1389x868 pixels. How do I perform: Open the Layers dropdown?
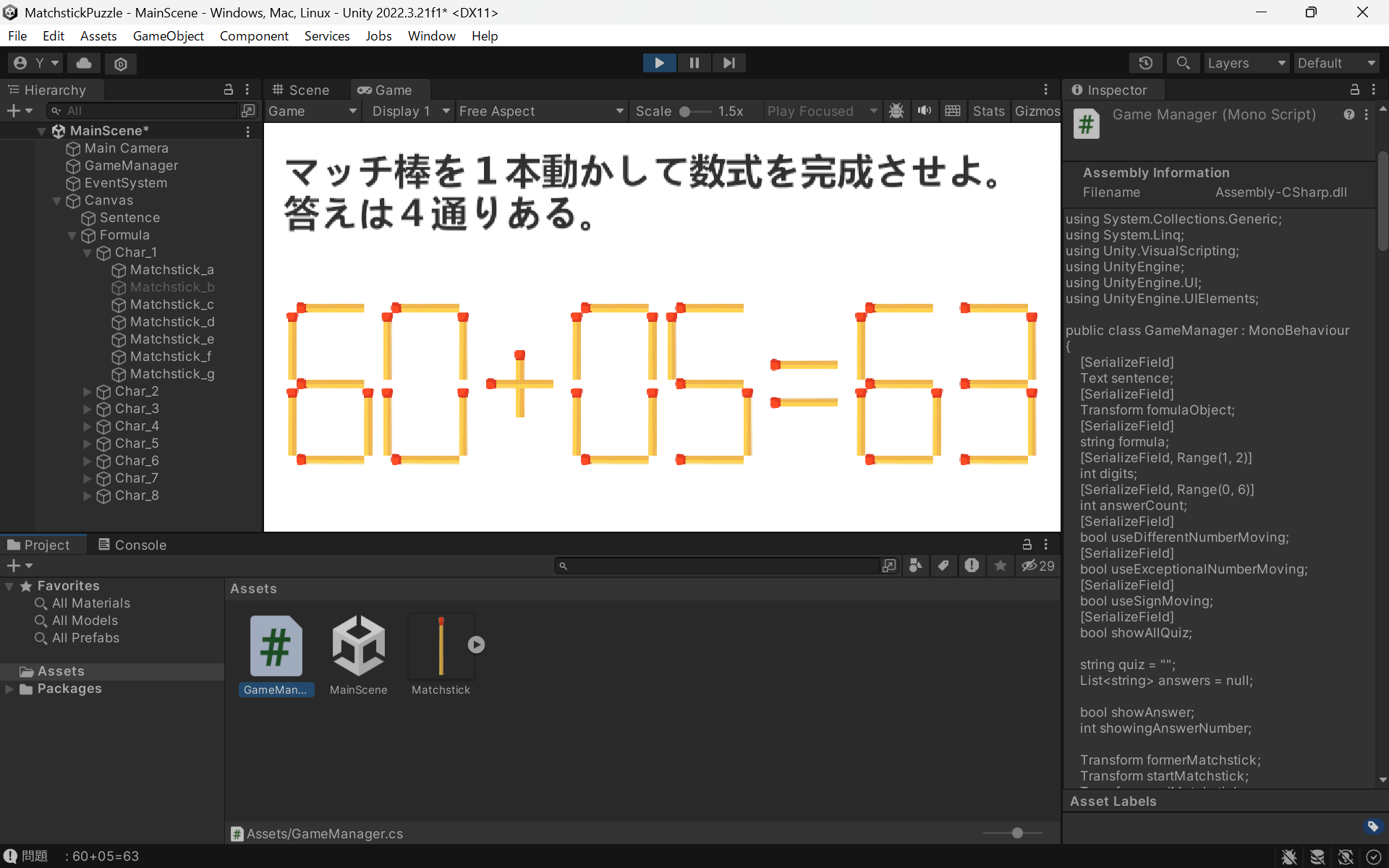click(1246, 63)
